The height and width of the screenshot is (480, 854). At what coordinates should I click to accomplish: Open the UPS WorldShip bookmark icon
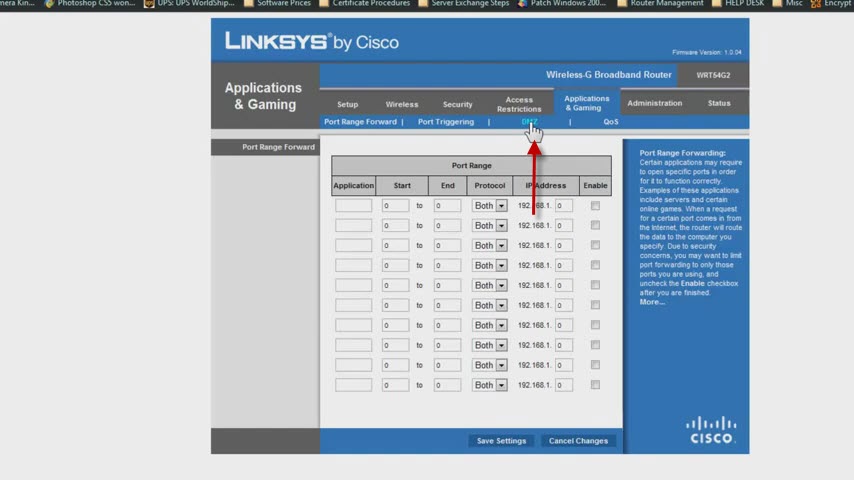click(149, 3)
